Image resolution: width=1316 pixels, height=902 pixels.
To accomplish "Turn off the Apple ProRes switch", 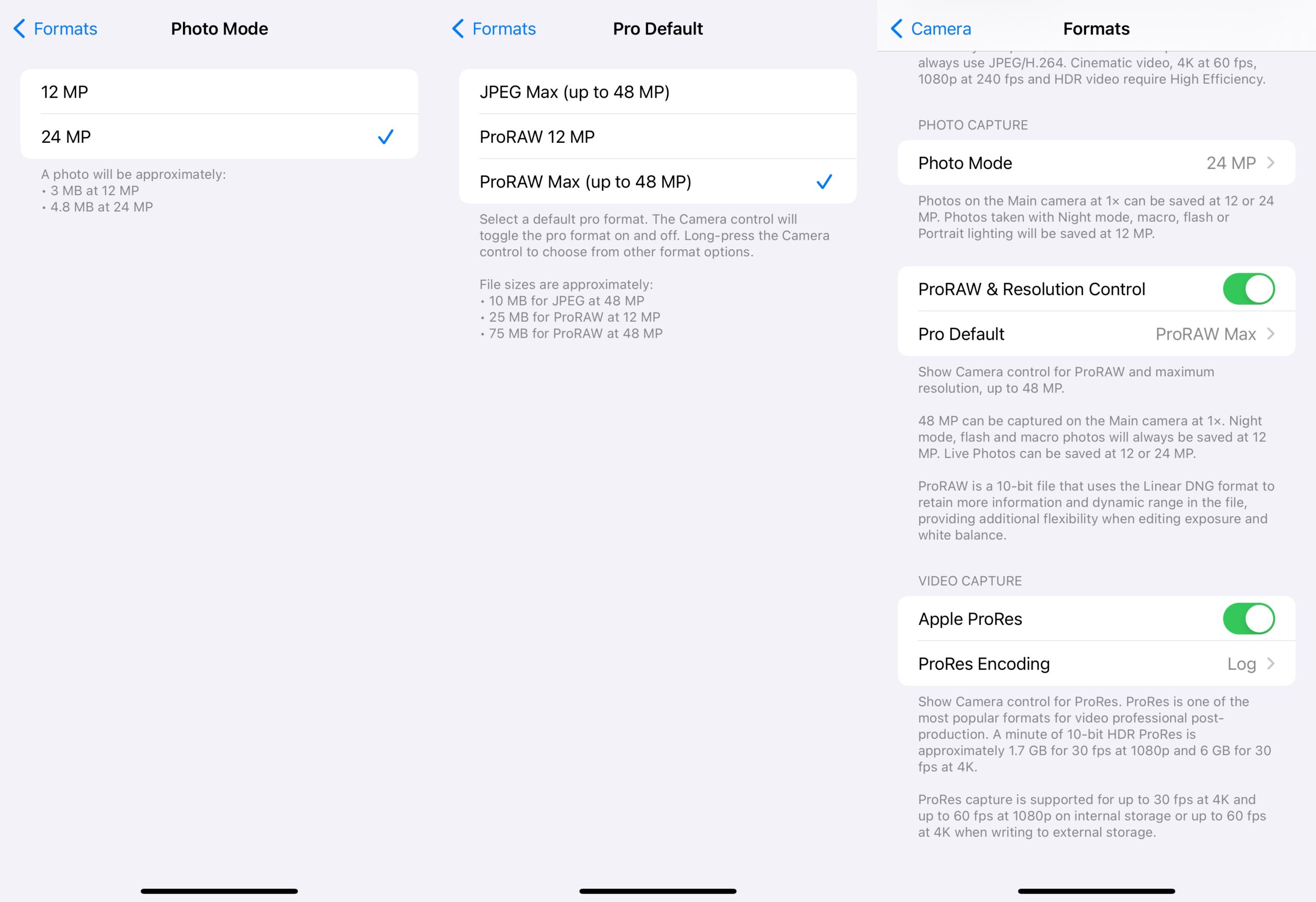I will [1249, 618].
